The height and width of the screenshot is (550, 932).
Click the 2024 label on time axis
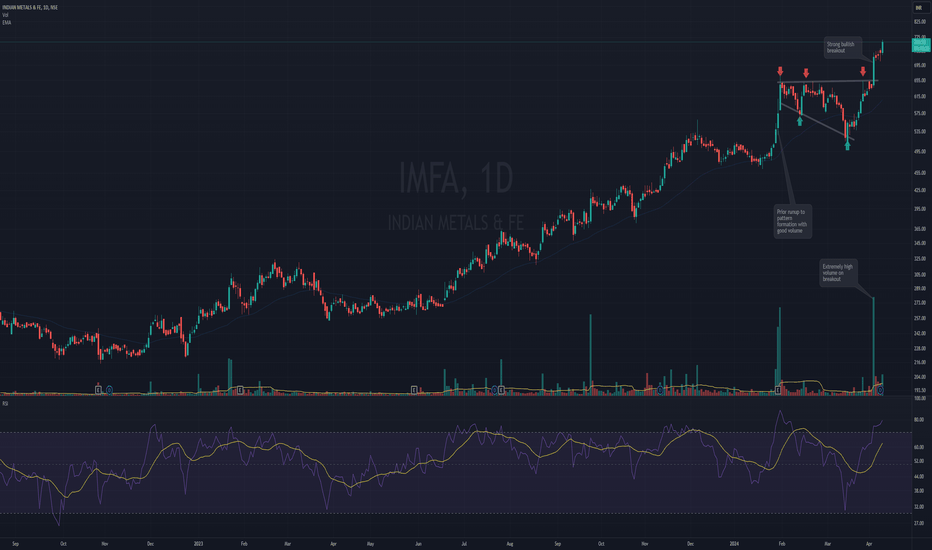coord(734,543)
